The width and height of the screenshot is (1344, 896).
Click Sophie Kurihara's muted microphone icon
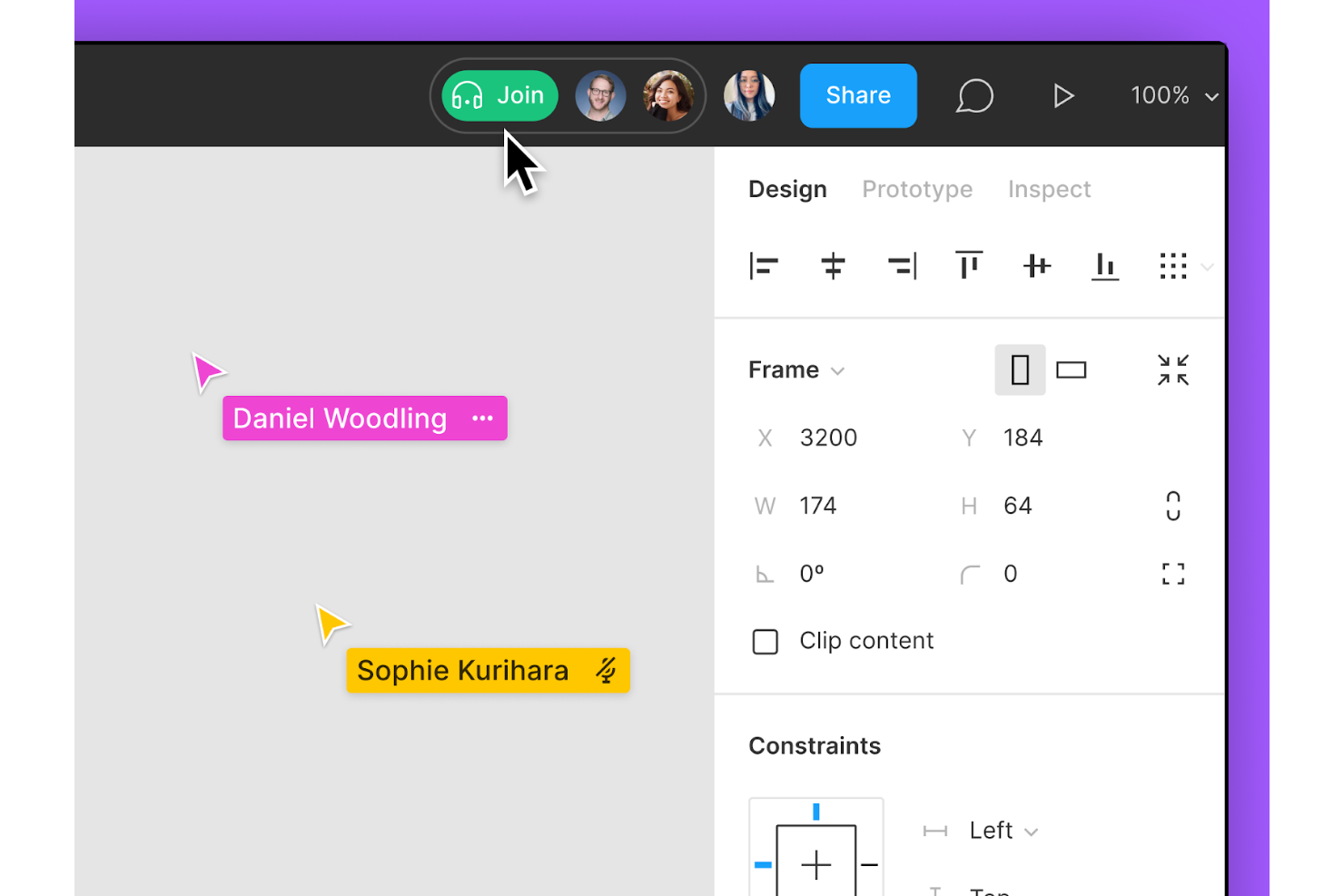[x=606, y=671]
